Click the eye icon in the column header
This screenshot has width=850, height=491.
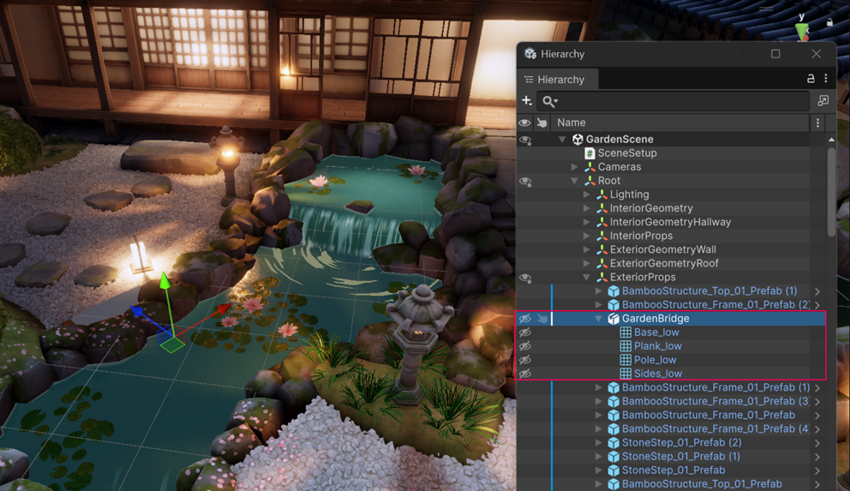pyautogui.click(x=524, y=123)
